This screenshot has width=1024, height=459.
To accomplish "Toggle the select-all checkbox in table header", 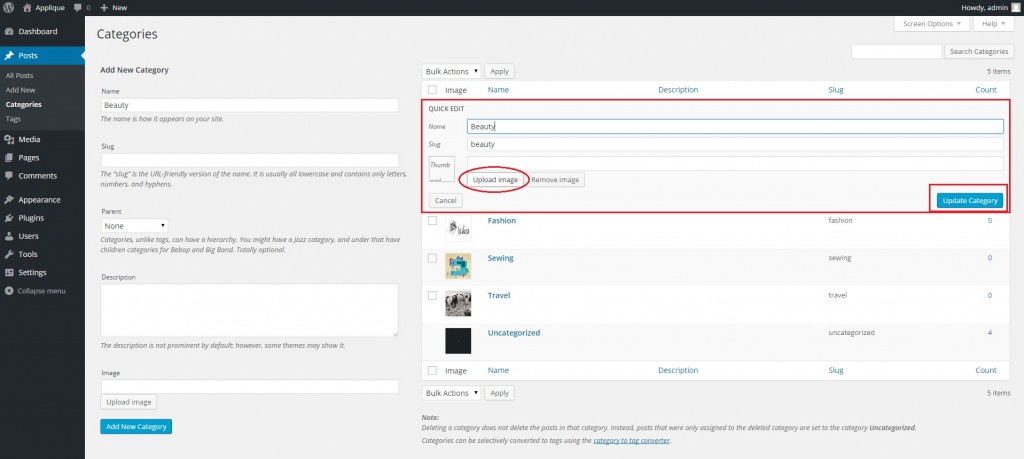I will click(432, 90).
